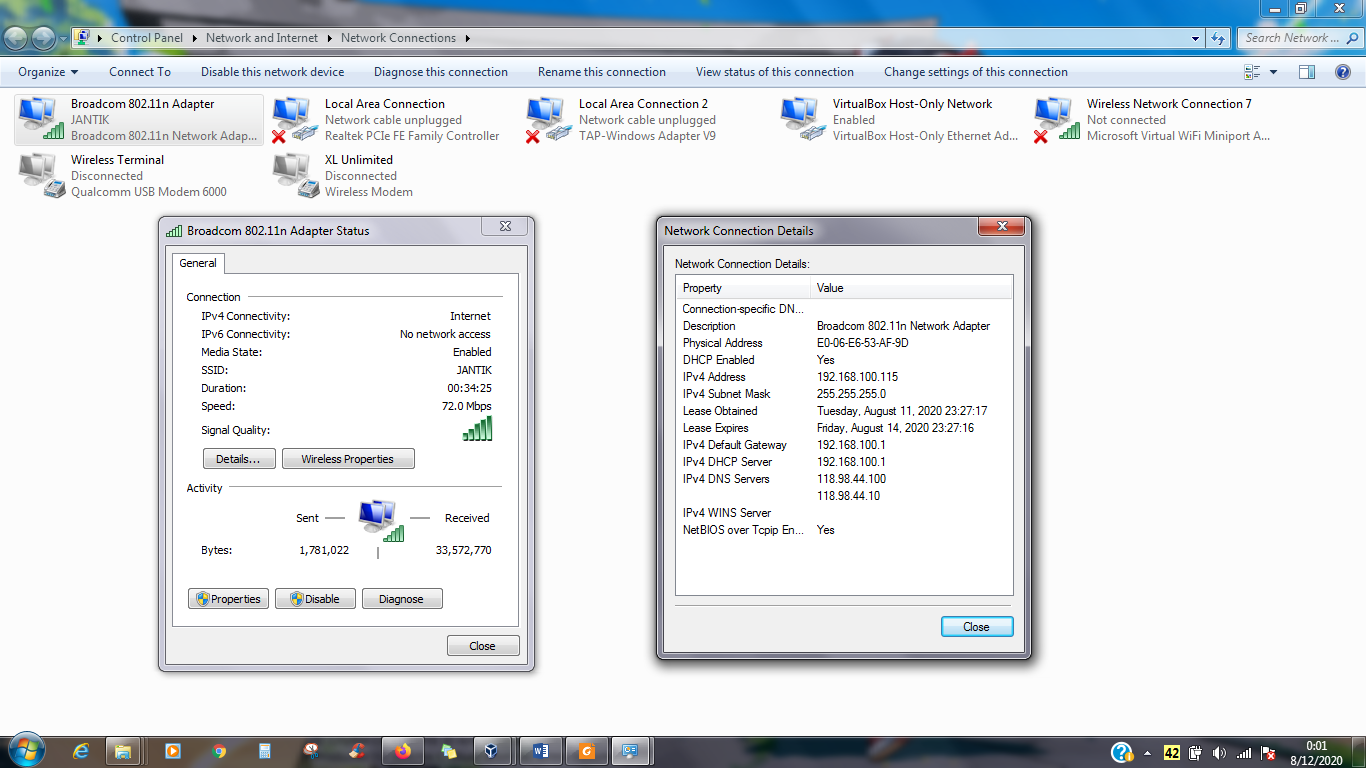Open the Help question mark icon

click(x=1344, y=72)
